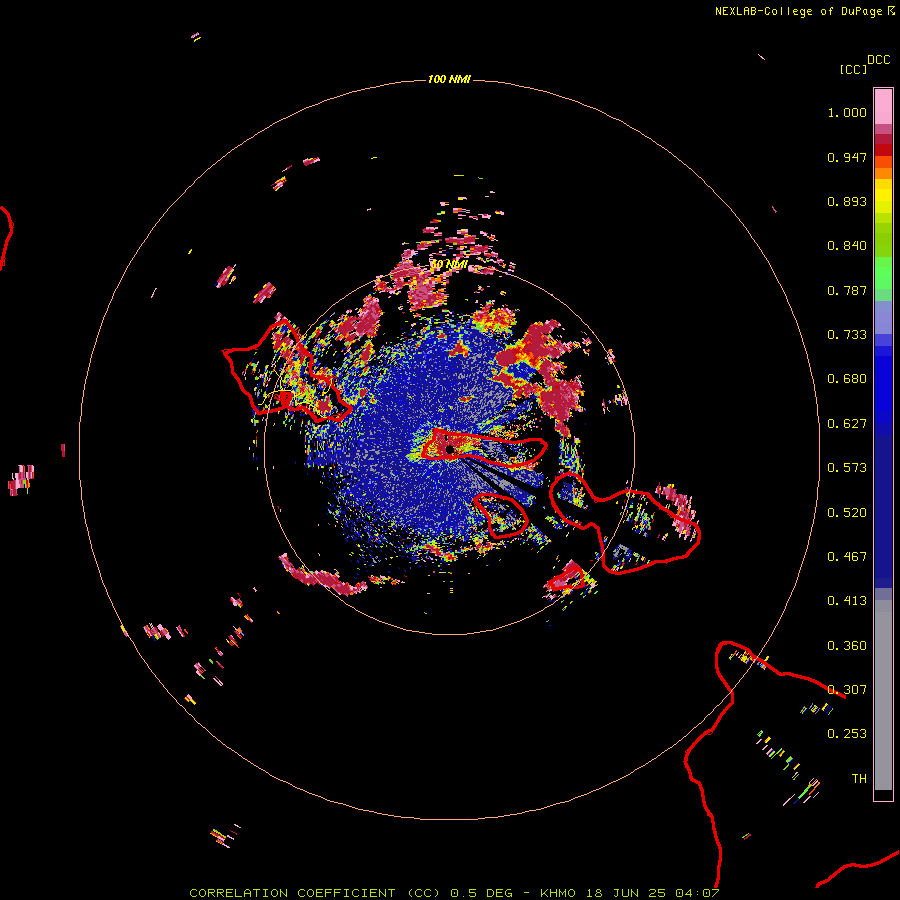This screenshot has height=900, width=900.
Task: Click the 50 NMI range ring label
Action: [449, 264]
